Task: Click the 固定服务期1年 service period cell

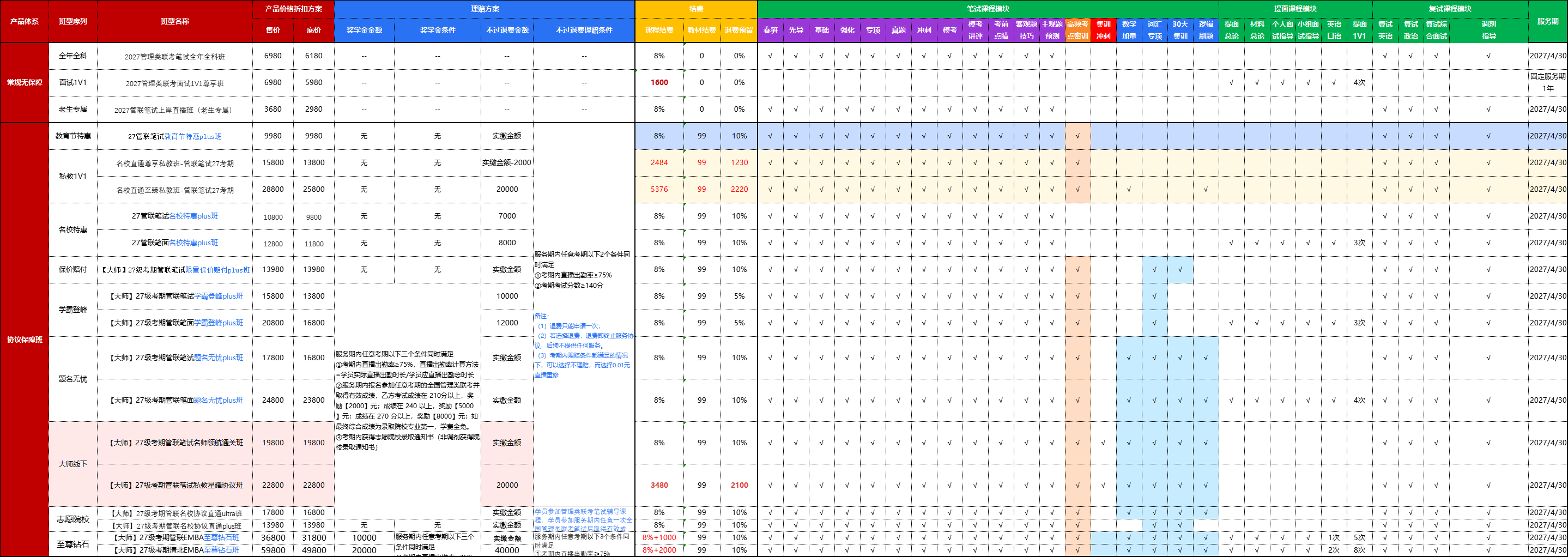Action: 1547,82
